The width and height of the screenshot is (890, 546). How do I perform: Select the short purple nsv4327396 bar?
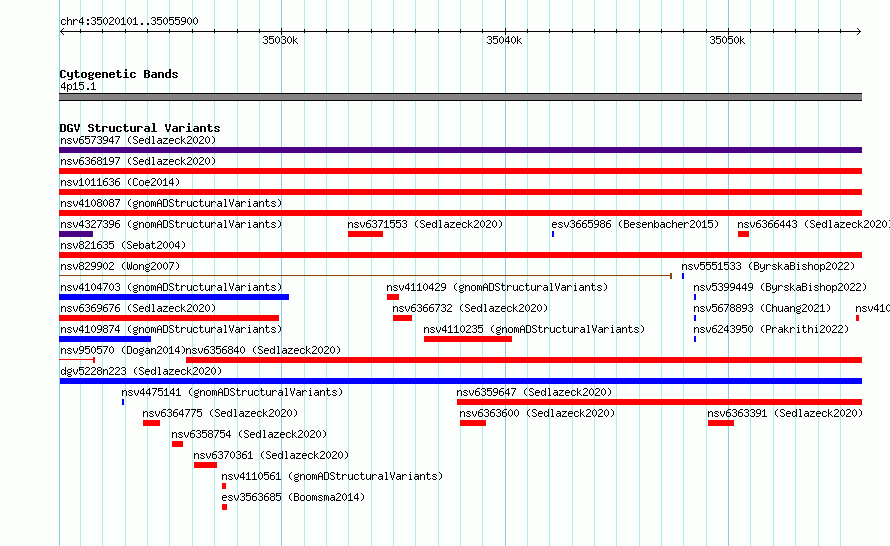pyautogui.click(x=76, y=234)
